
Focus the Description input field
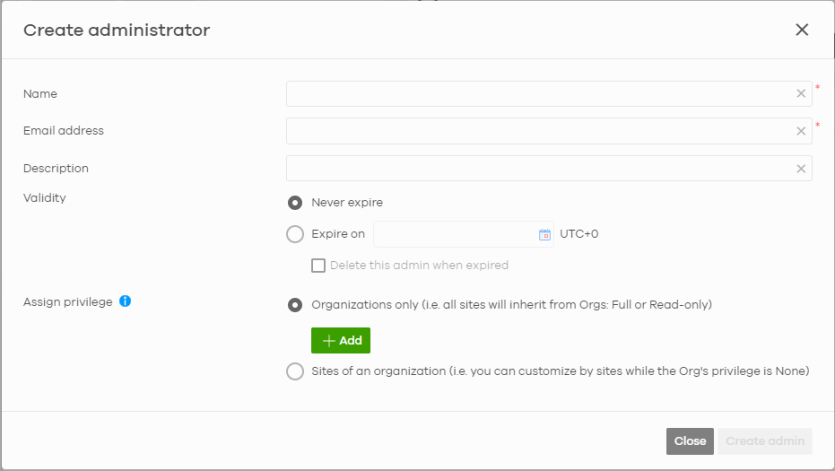pyautogui.click(x=549, y=168)
